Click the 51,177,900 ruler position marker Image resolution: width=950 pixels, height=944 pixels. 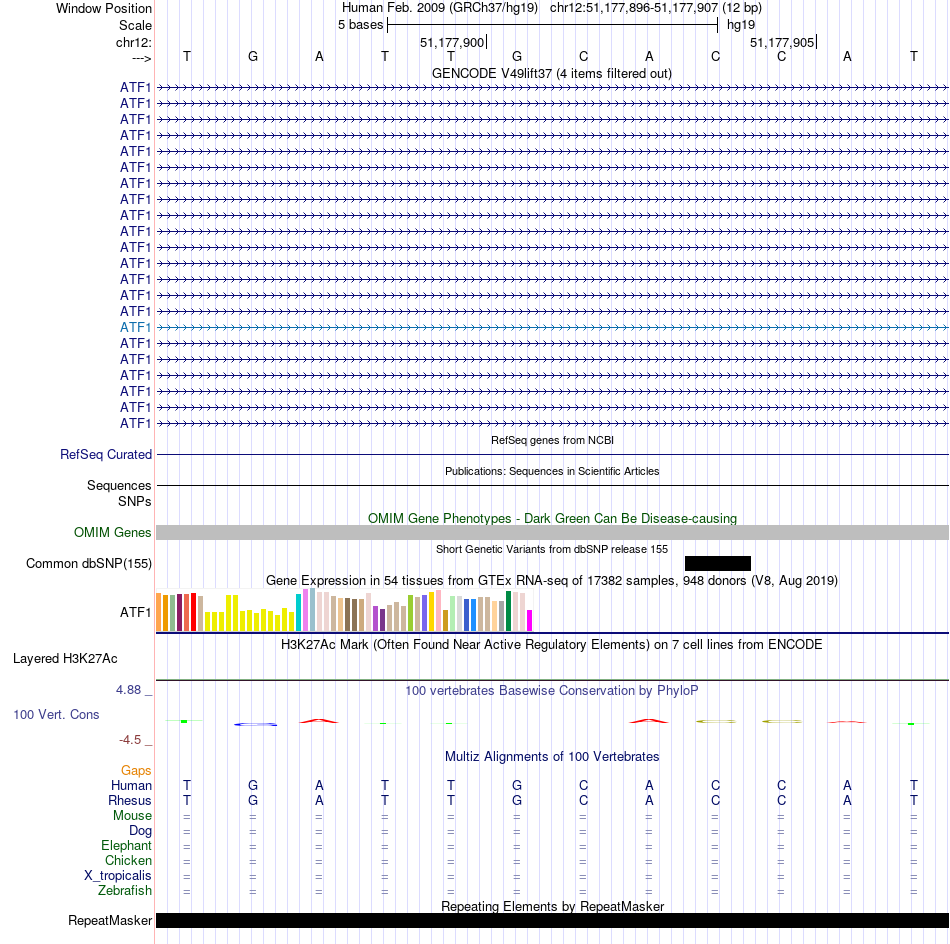click(x=452, y=42)
